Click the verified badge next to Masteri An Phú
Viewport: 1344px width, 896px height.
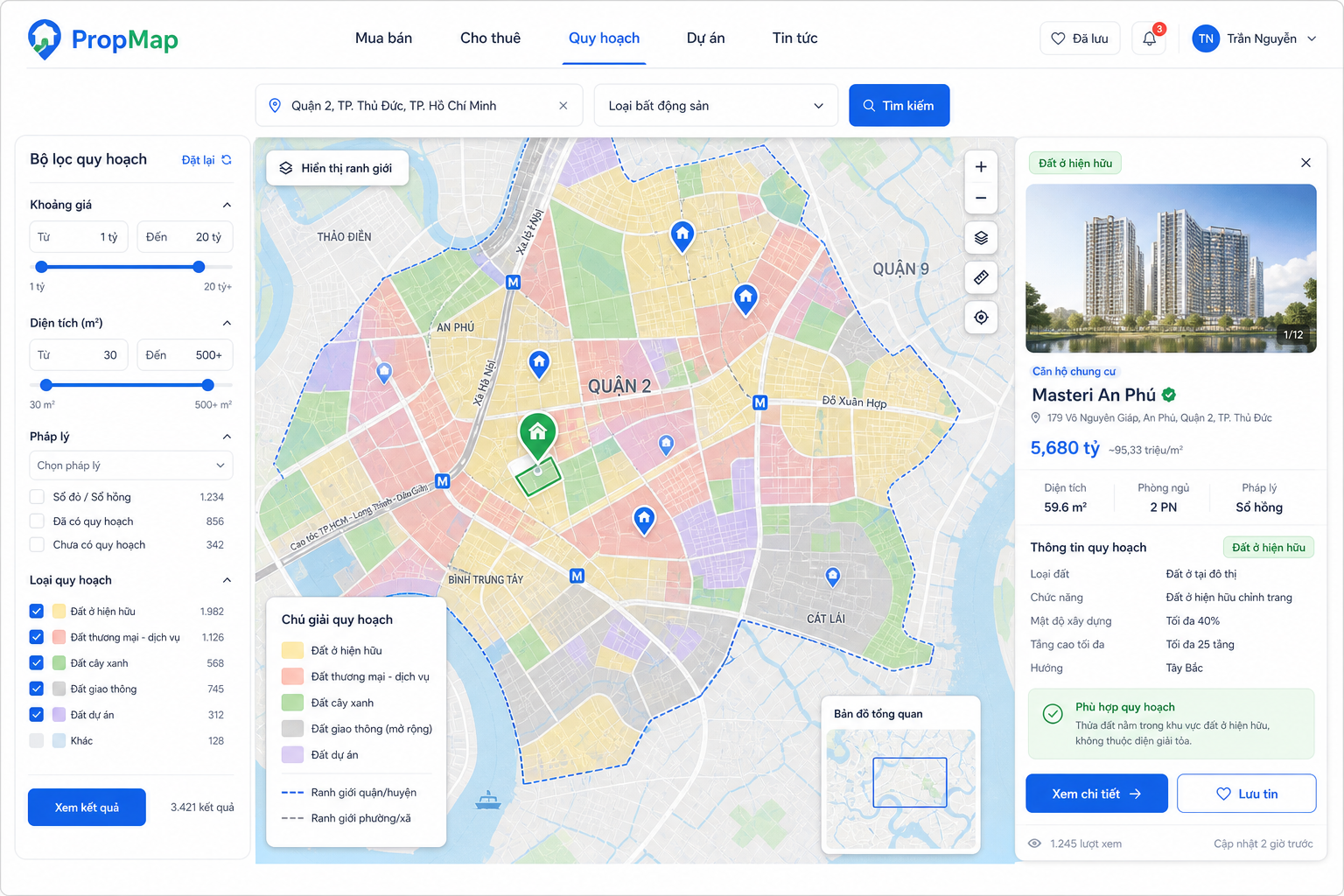pos(1169,395)
